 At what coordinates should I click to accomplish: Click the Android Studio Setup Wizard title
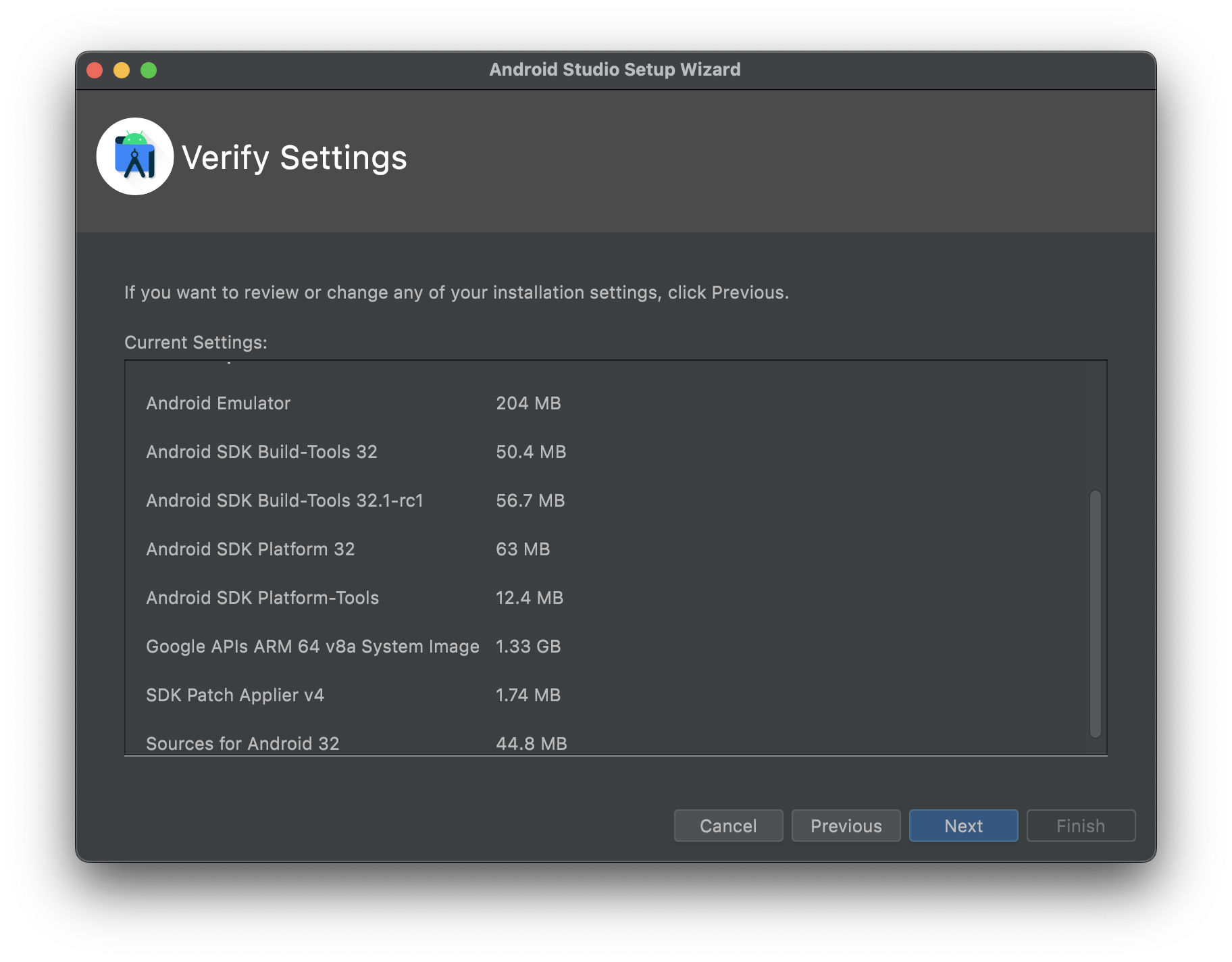click(x=615, y=70)
